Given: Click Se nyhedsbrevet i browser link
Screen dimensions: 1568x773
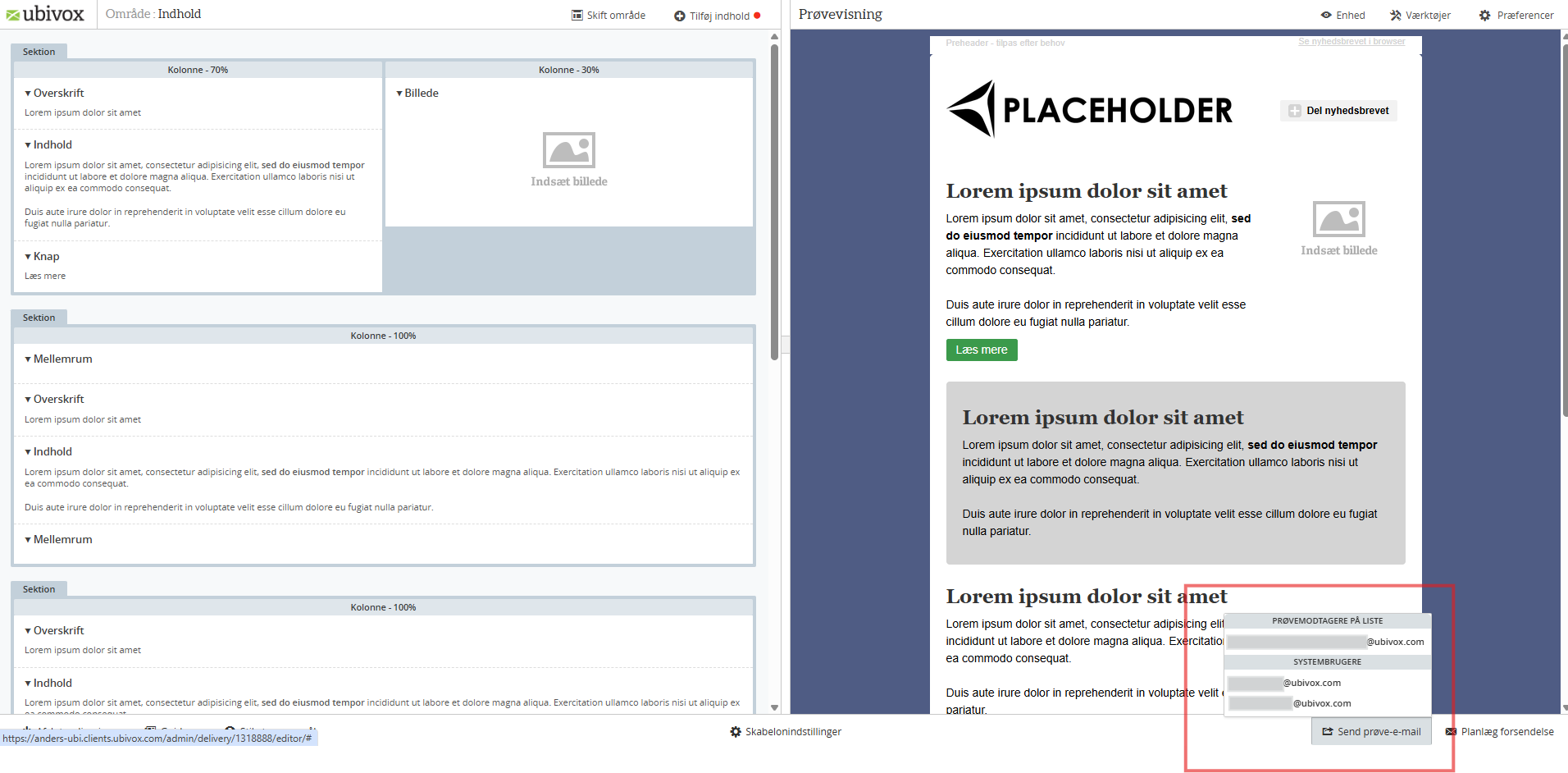Looking at the screenshot, I should click(1351, 42).
